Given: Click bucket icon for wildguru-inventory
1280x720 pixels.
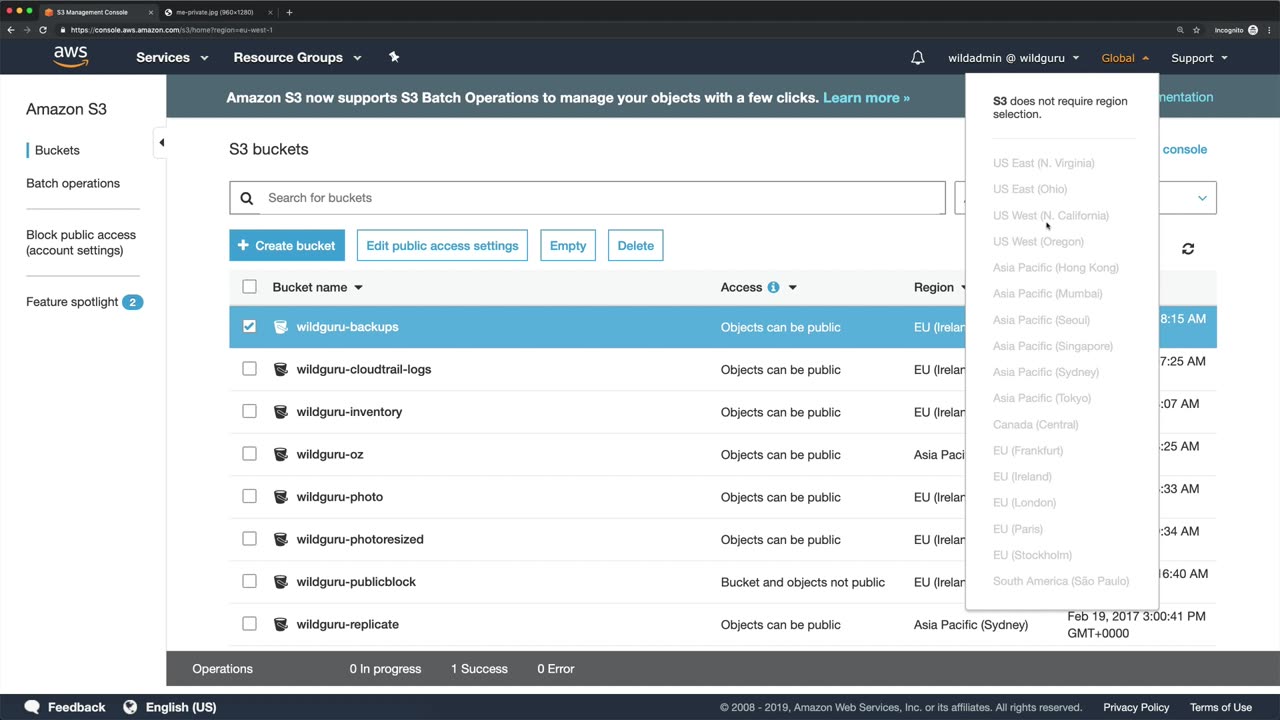Looking at the screenshot, I should pyautogui.click(x=281, y=412).
